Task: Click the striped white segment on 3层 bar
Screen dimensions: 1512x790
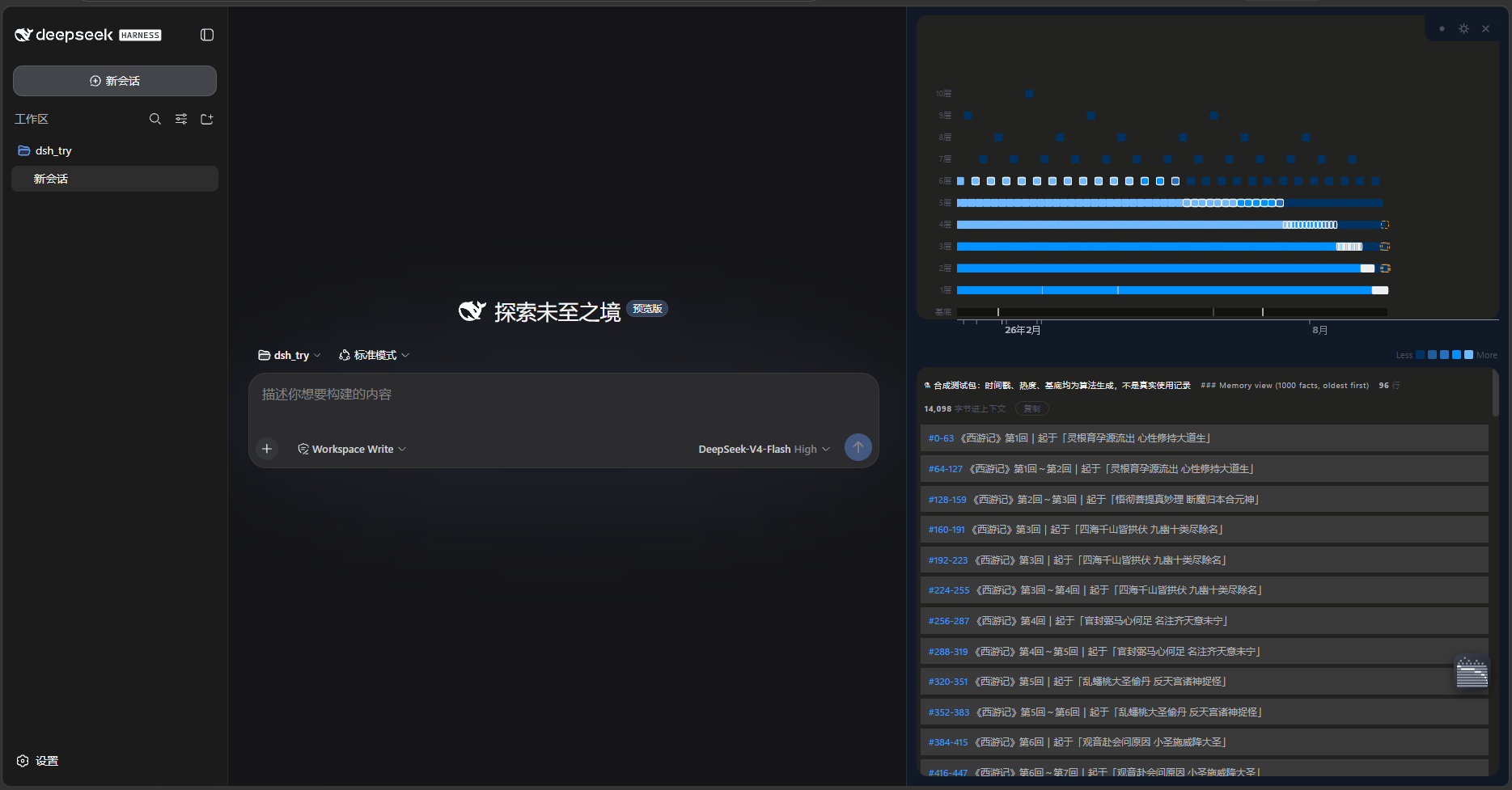Action: tap(1349, 247)
